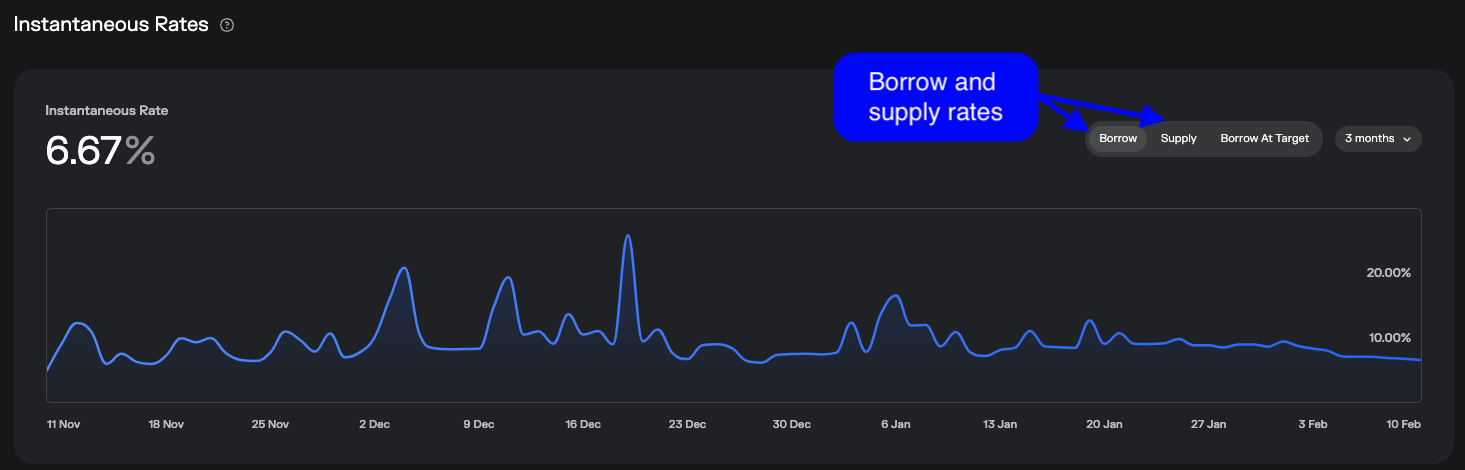The height and width of the screenshot is (470, 1465).
Task: Click the 11 Nov date label on the axis
Action: tap(63, 424)
